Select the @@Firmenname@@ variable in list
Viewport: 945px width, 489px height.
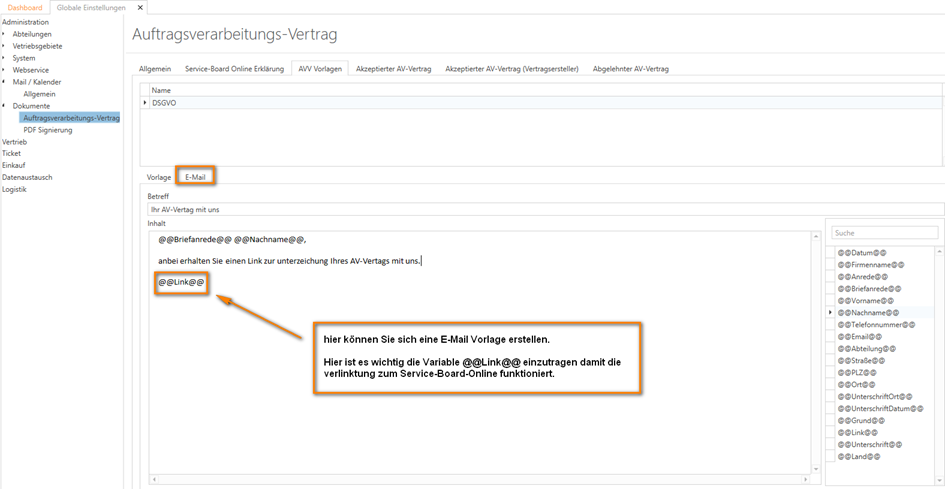click(870, 265)
